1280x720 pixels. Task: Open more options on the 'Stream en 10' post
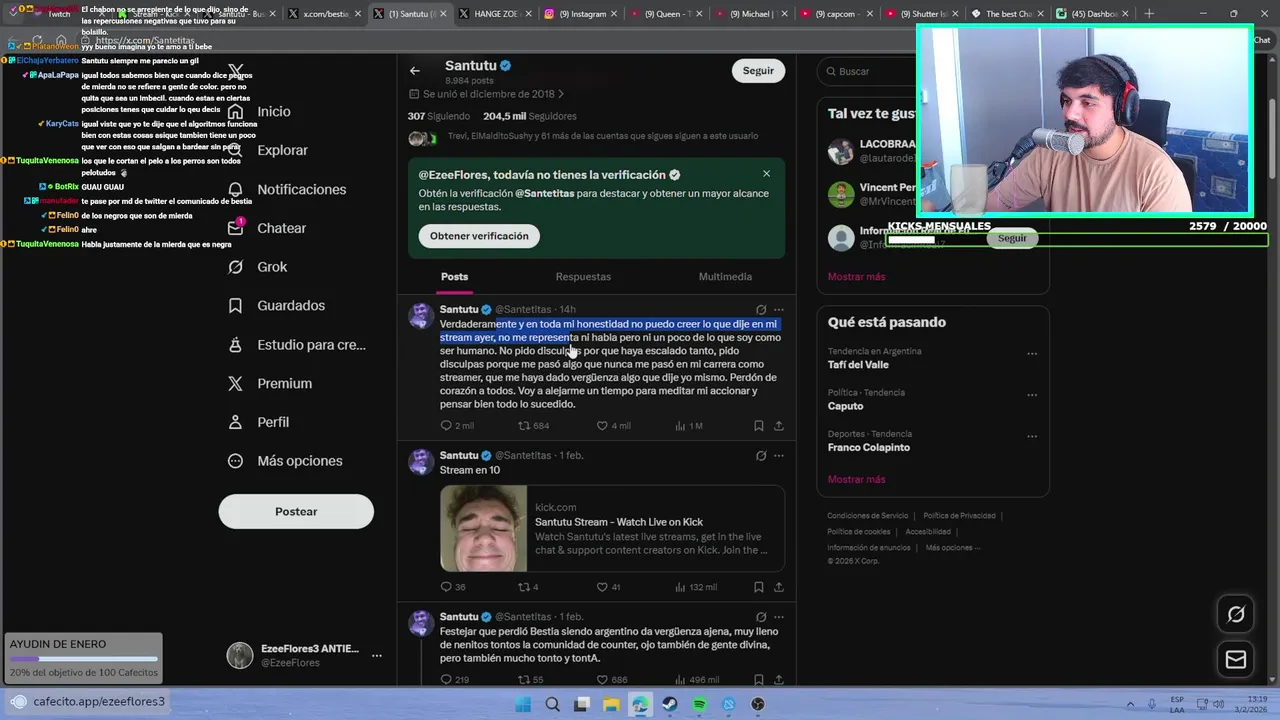tap(779, 456)
